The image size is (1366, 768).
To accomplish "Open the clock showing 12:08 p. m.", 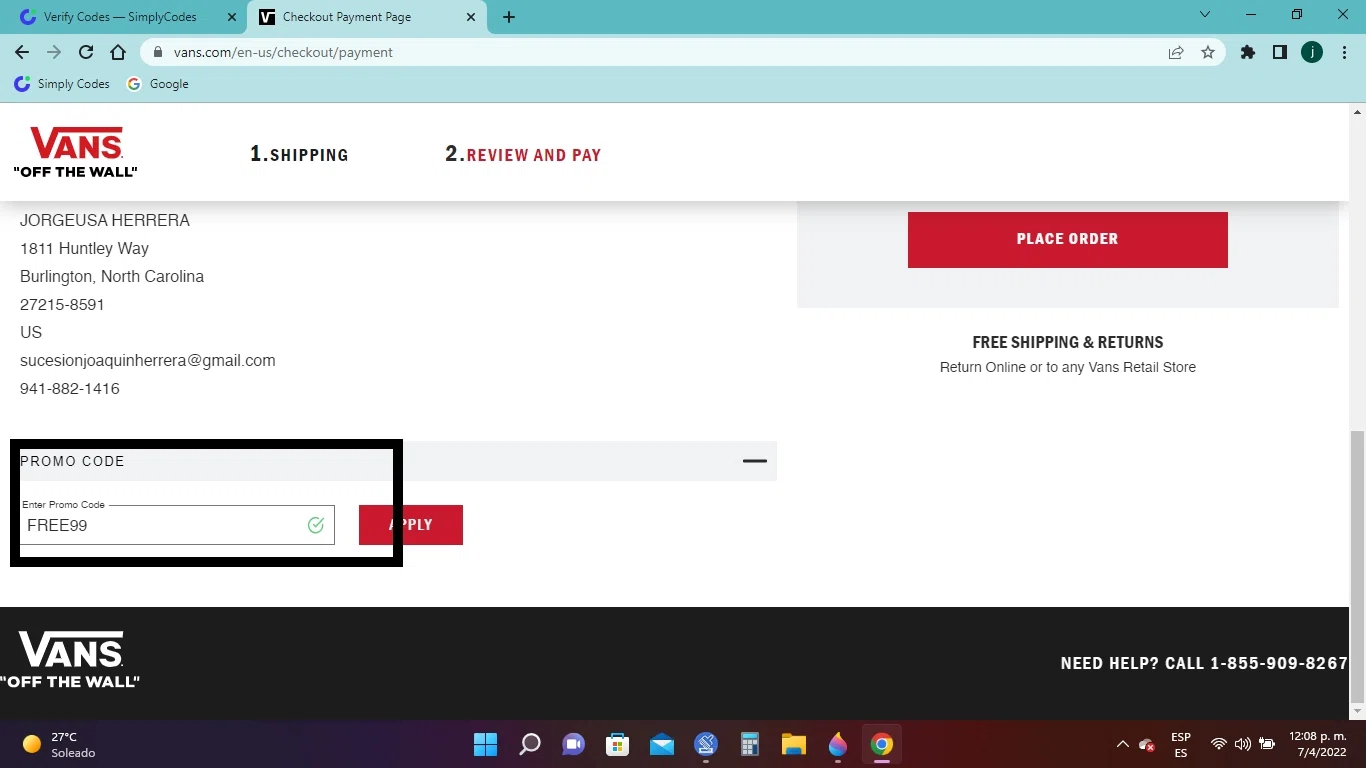I will (1317, 744).
